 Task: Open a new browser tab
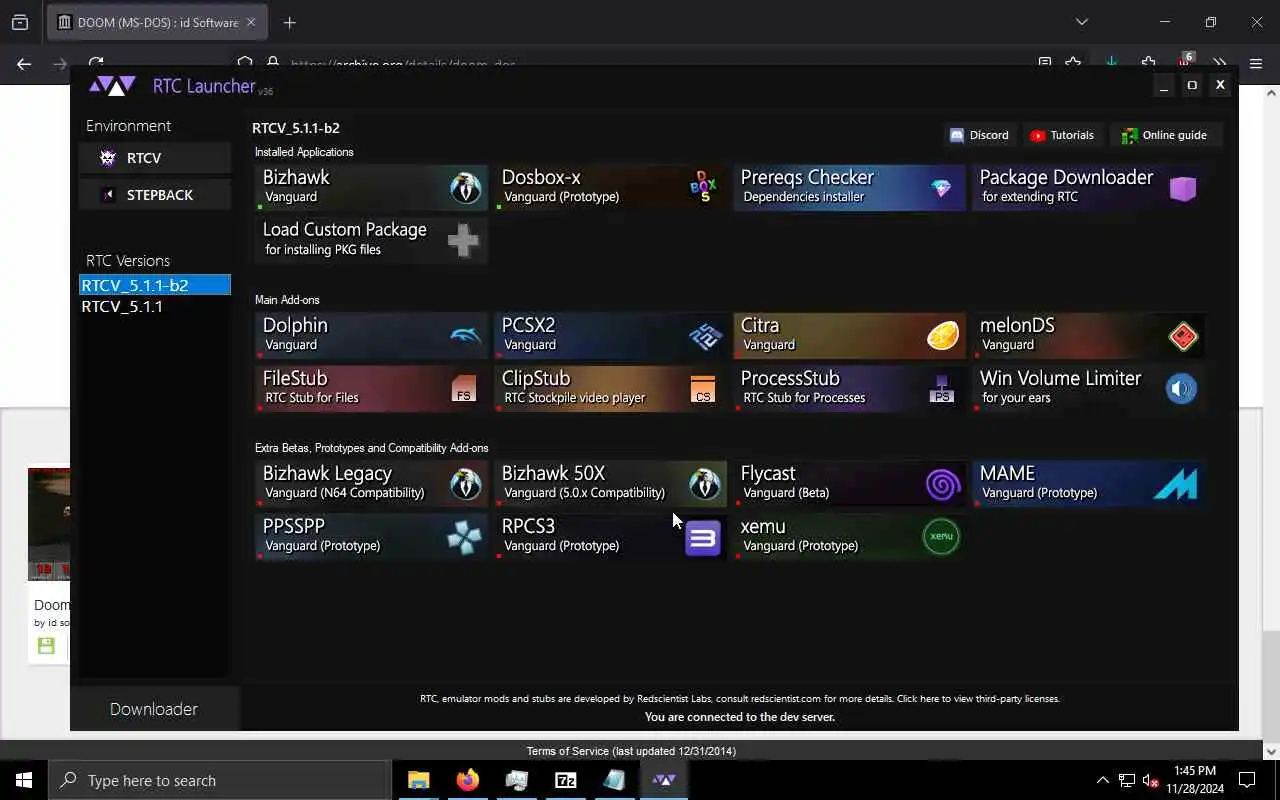(x=289, y=22)
